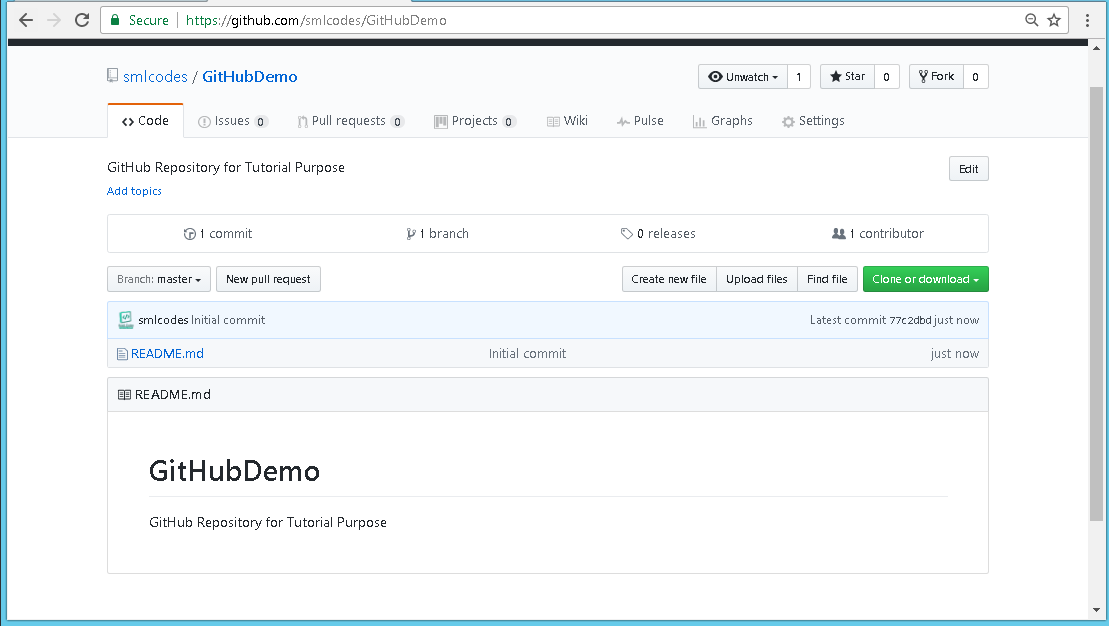Click the zoom magnifier icon in address bar

1032,20
